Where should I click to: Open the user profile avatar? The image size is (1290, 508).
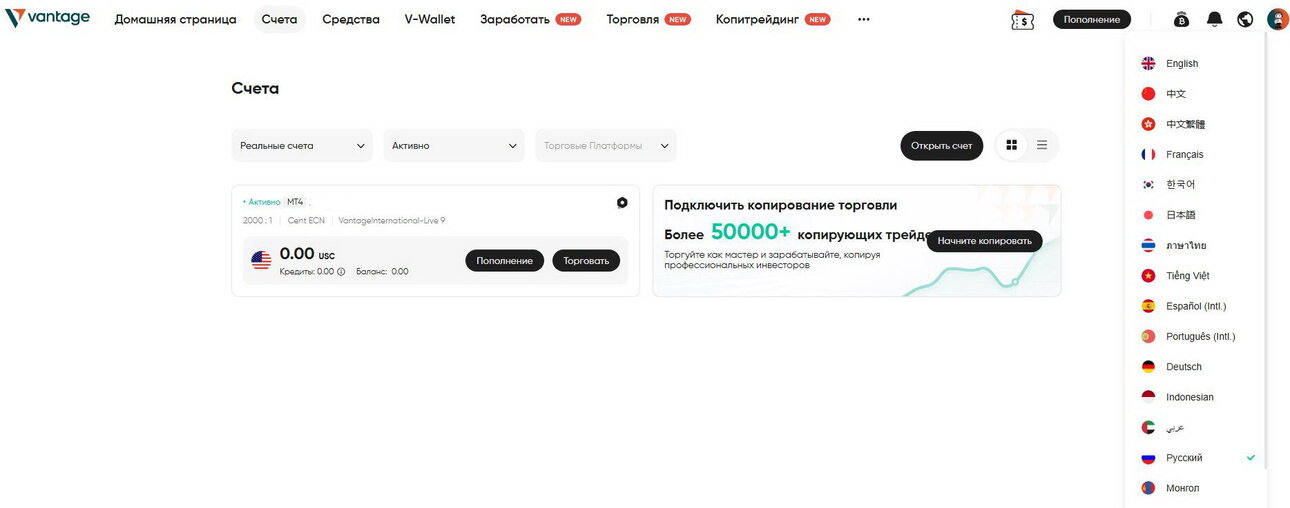click(x=1277, y=19)
